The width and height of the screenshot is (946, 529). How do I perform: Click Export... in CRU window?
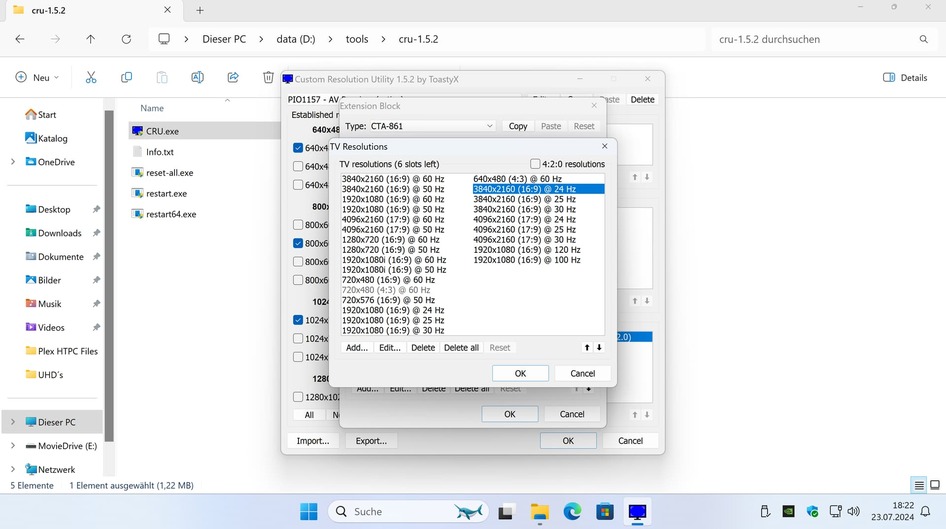(x=371, y=441)
